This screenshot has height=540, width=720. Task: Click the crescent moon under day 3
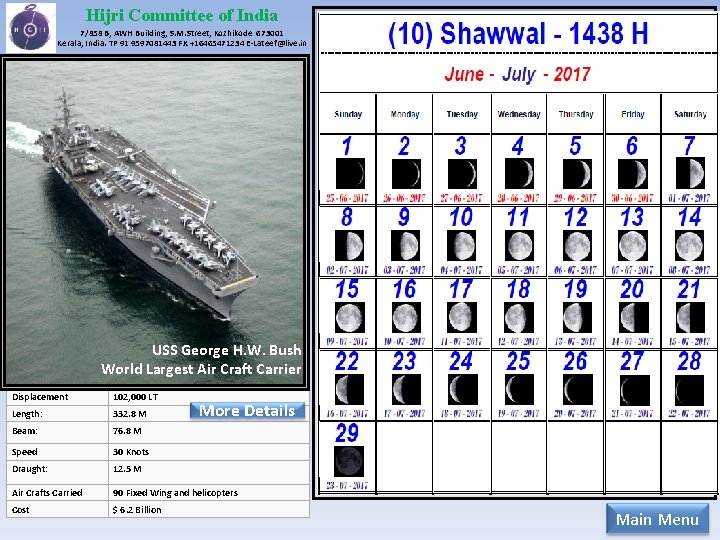(462, 174)
